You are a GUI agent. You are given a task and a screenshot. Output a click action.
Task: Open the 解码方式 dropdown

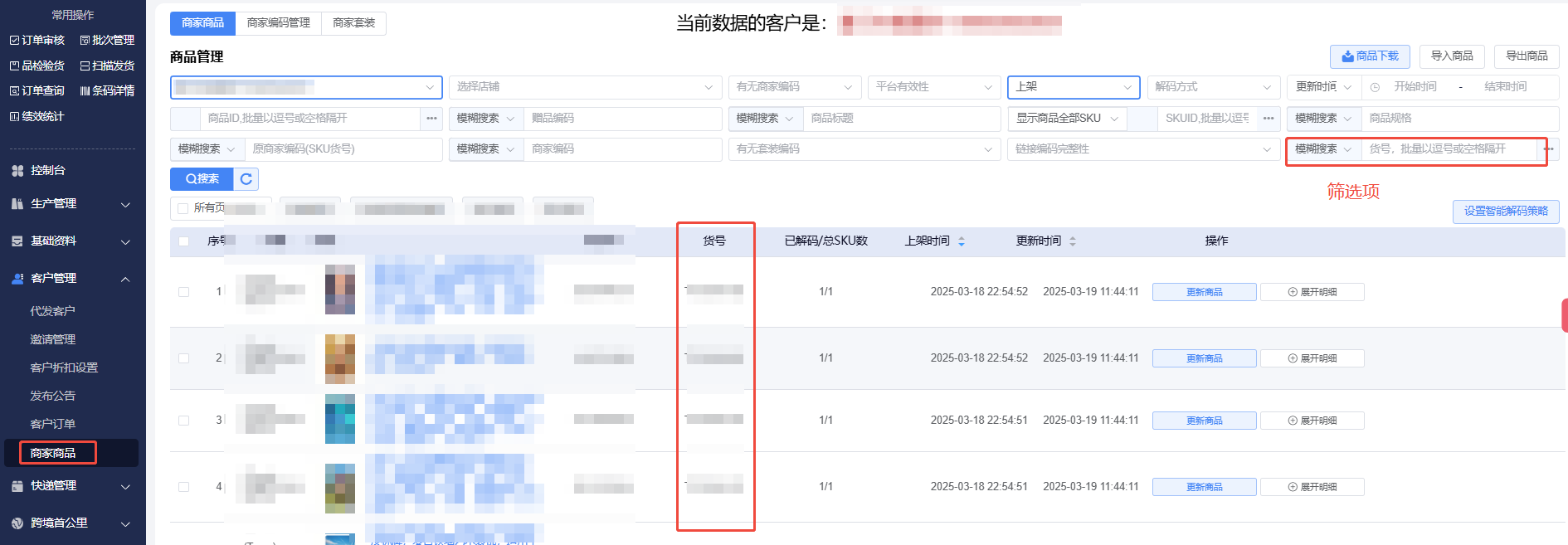click(x=1213, y=87)
